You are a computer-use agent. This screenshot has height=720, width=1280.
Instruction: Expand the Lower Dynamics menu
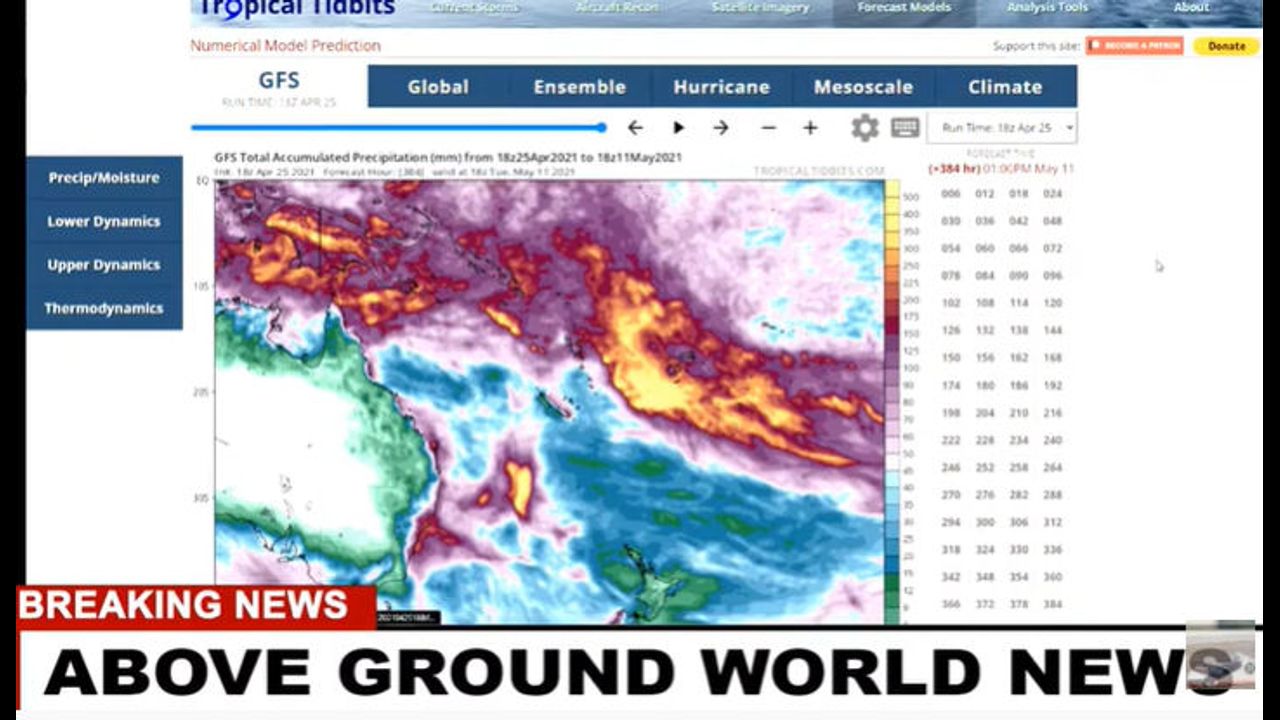(x=104, y=222)
